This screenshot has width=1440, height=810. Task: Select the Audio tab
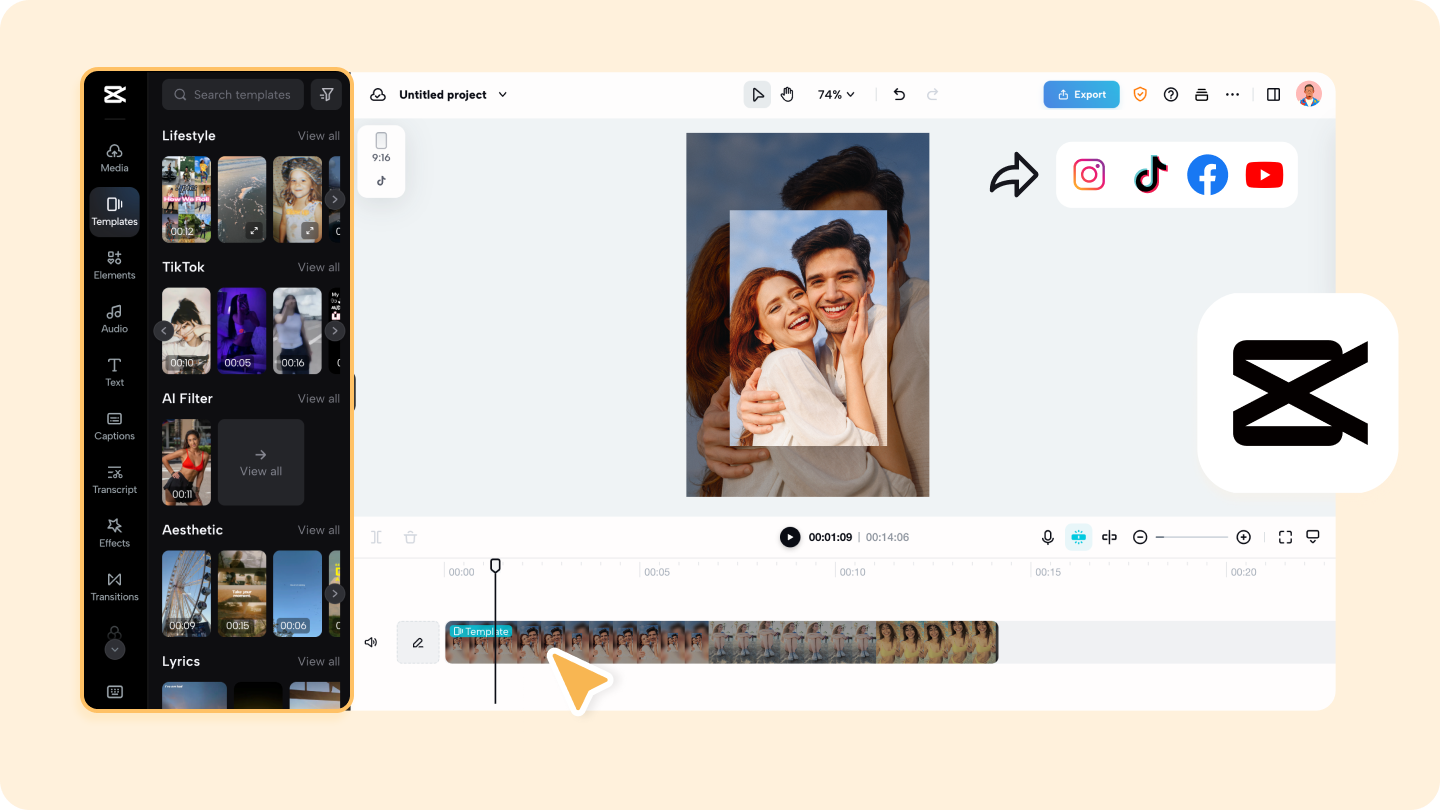[x=114, y=319]
